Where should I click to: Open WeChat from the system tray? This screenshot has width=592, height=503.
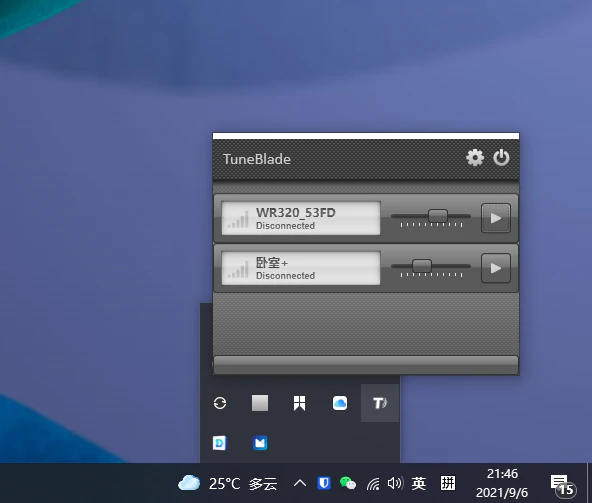(x=348, y=483)
